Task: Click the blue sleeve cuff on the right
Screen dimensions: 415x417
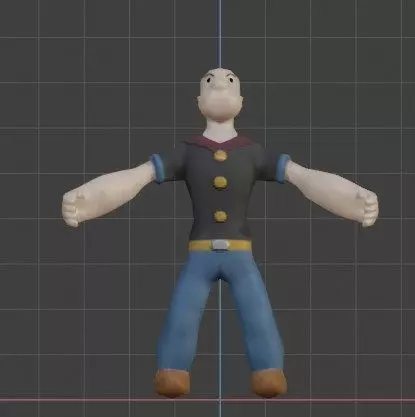Action: 283,168
